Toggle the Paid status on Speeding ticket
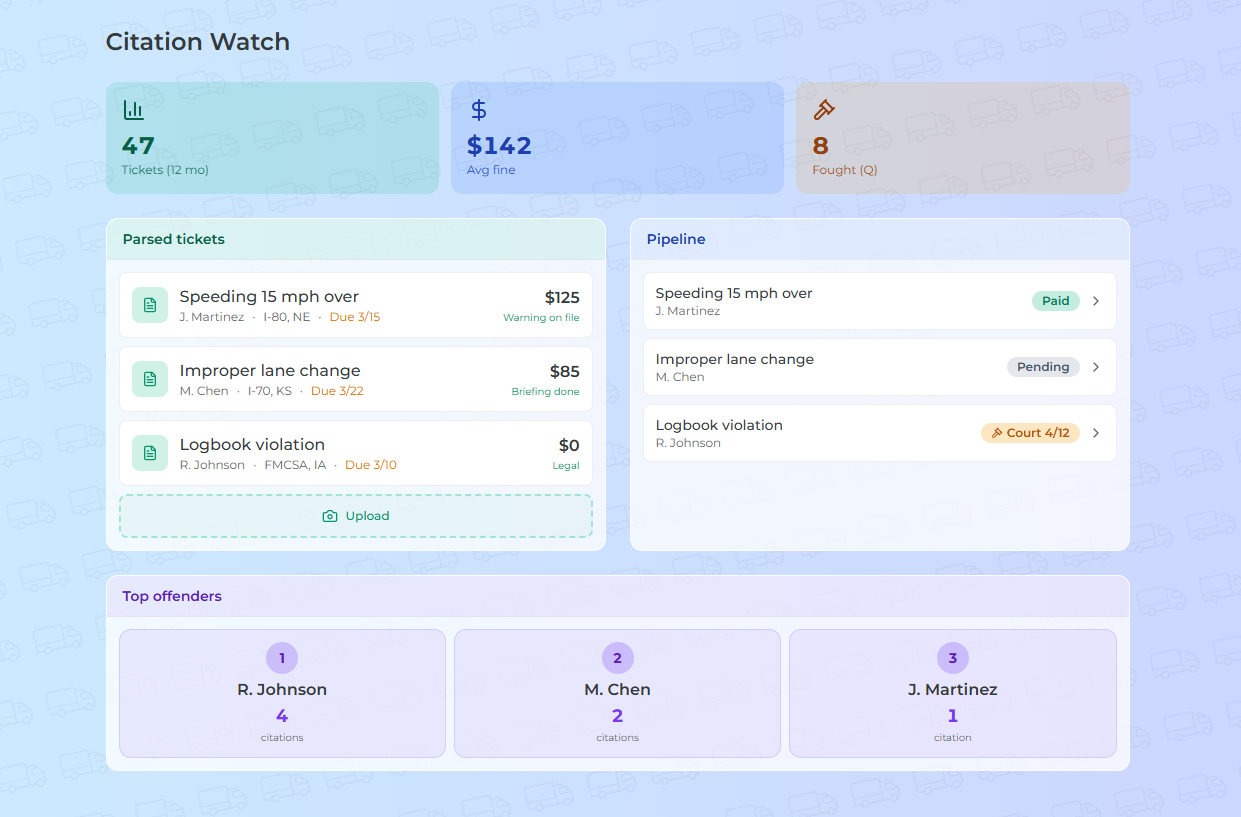Viewport: 1241px width, 817px height. [1055, 300]
